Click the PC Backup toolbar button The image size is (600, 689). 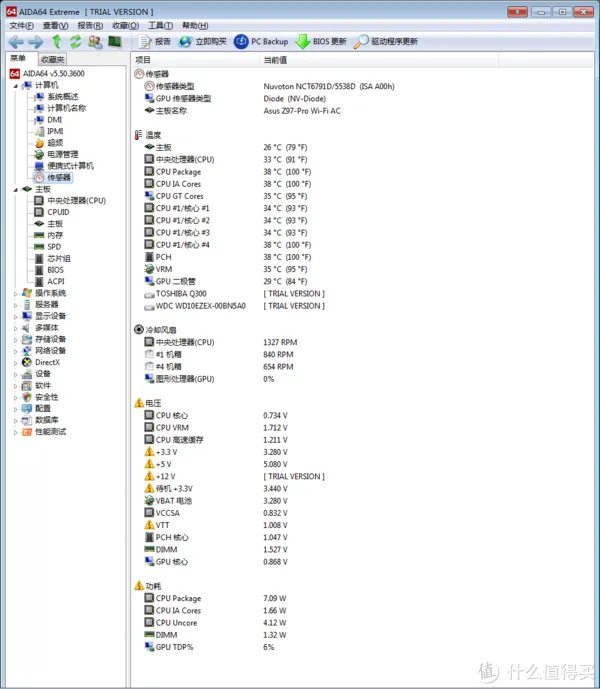[x=261, y=42]
